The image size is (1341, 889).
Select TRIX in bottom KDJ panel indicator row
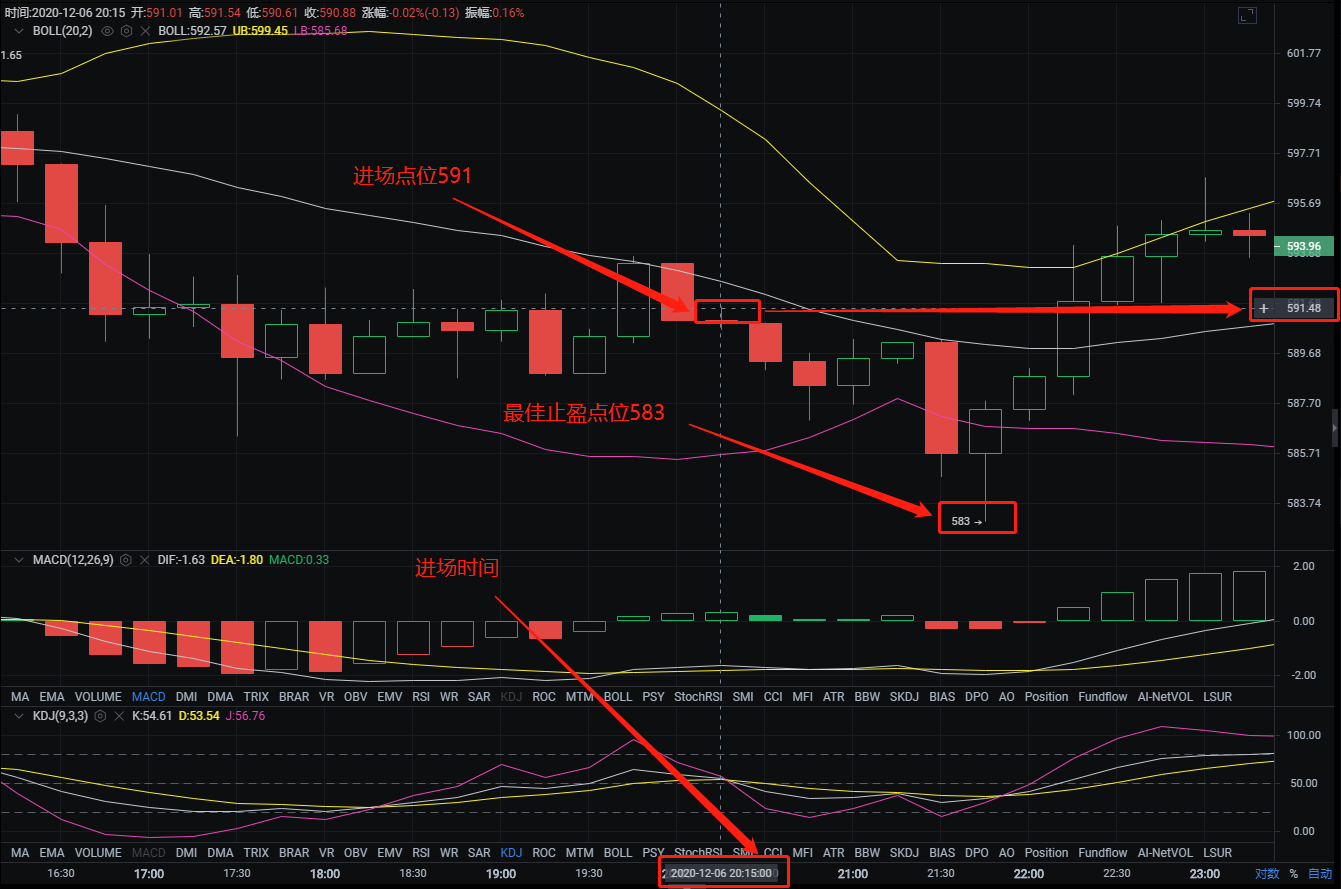(256, 853)
